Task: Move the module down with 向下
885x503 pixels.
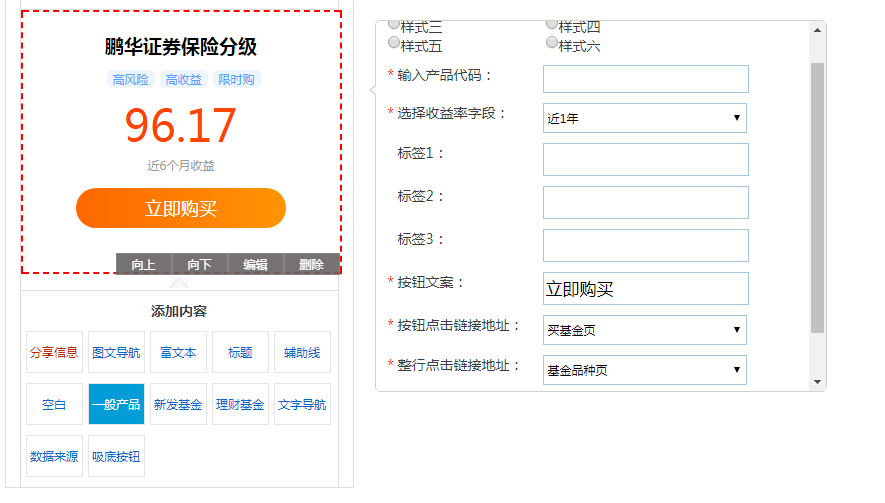Action: coord(200,264)
